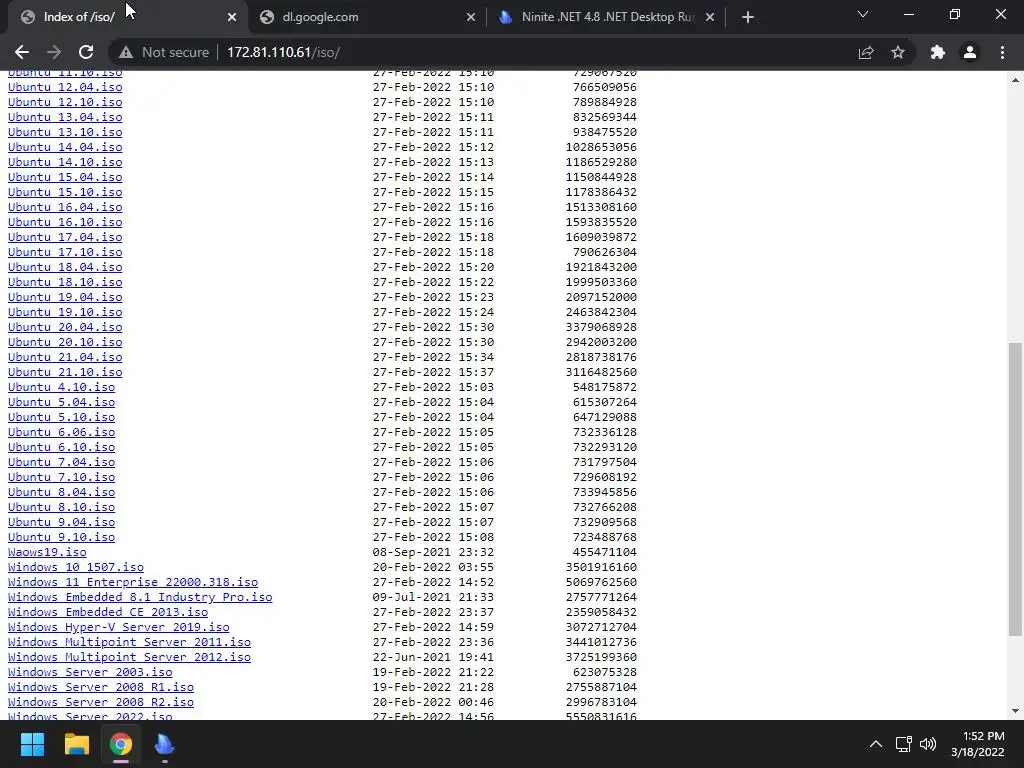Viewport: 1024px width, 768px height.
Task: Show hidden system tray icons
Action: pyautogui.click(x=876, y=744)
